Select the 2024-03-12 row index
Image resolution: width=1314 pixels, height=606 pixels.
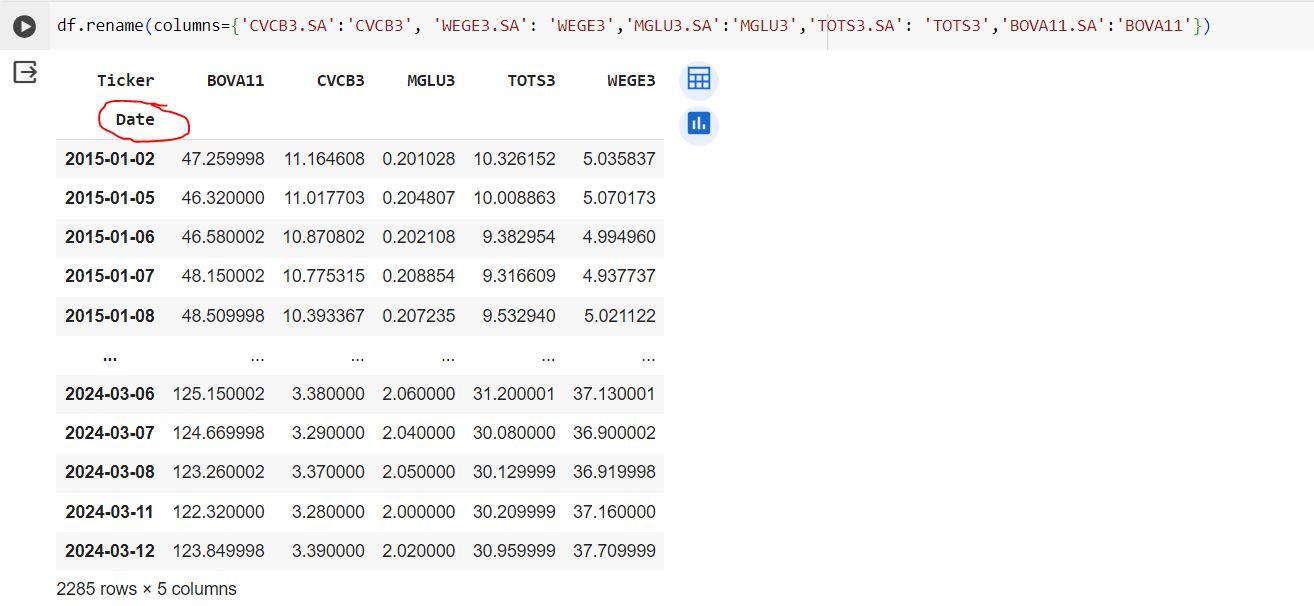pyautogui.click(x=110, y=551)
